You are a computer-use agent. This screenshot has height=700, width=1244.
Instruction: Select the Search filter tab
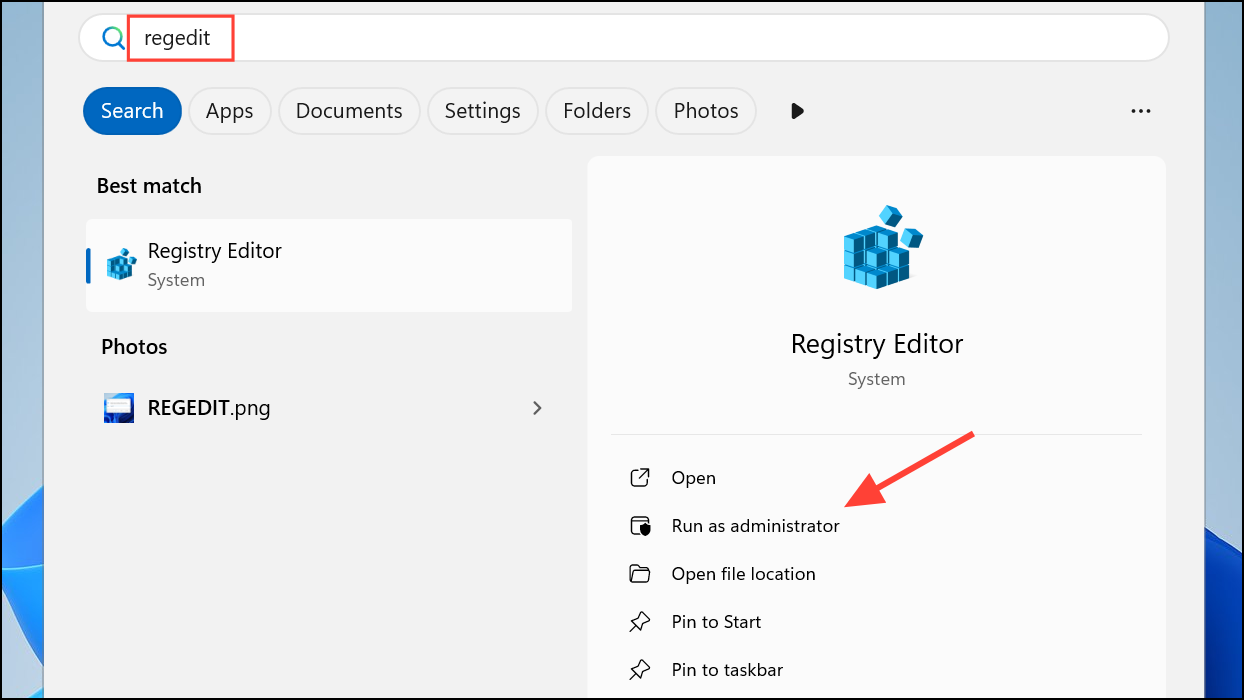click(132, 111)
